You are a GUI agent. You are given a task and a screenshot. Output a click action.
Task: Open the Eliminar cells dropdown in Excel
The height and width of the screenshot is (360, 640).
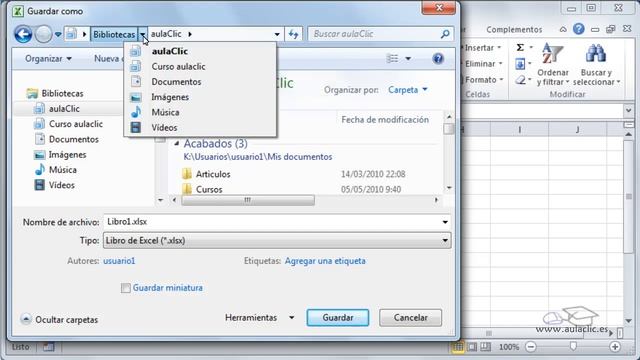484,64
